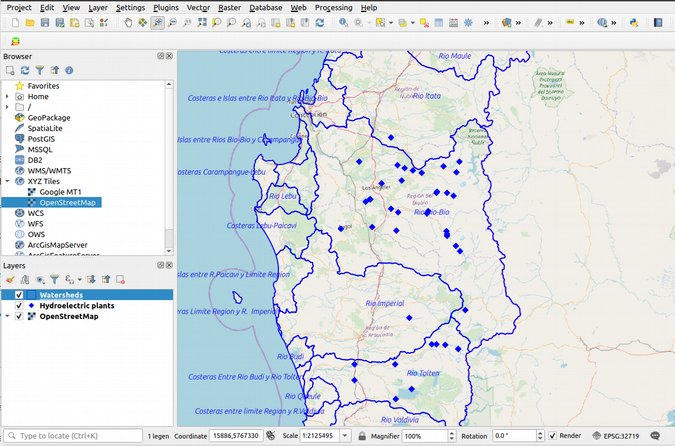Refresh the Browser panel
Image resolution: width=675 pixels, height=446 pixels.
click(25, 71)
